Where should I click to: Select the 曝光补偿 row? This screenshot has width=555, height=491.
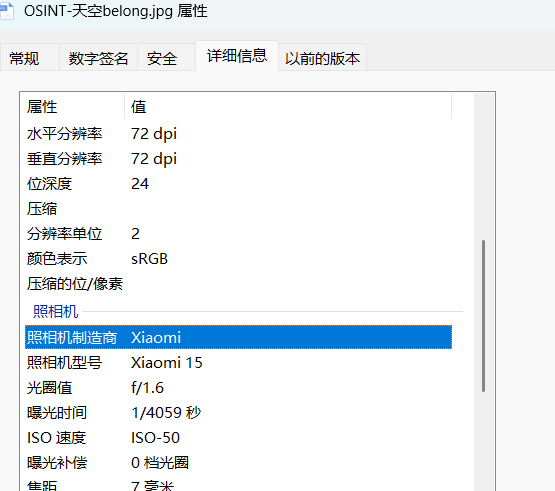tap(238, 463)
